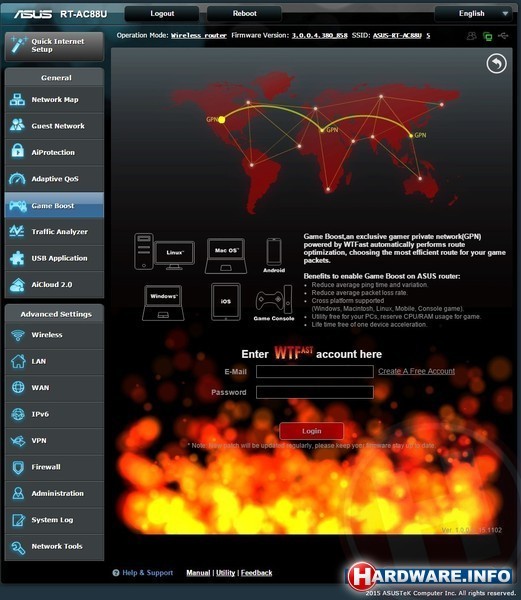
Task: Click the AiProtection padlock icon
Action: [18, 151]
